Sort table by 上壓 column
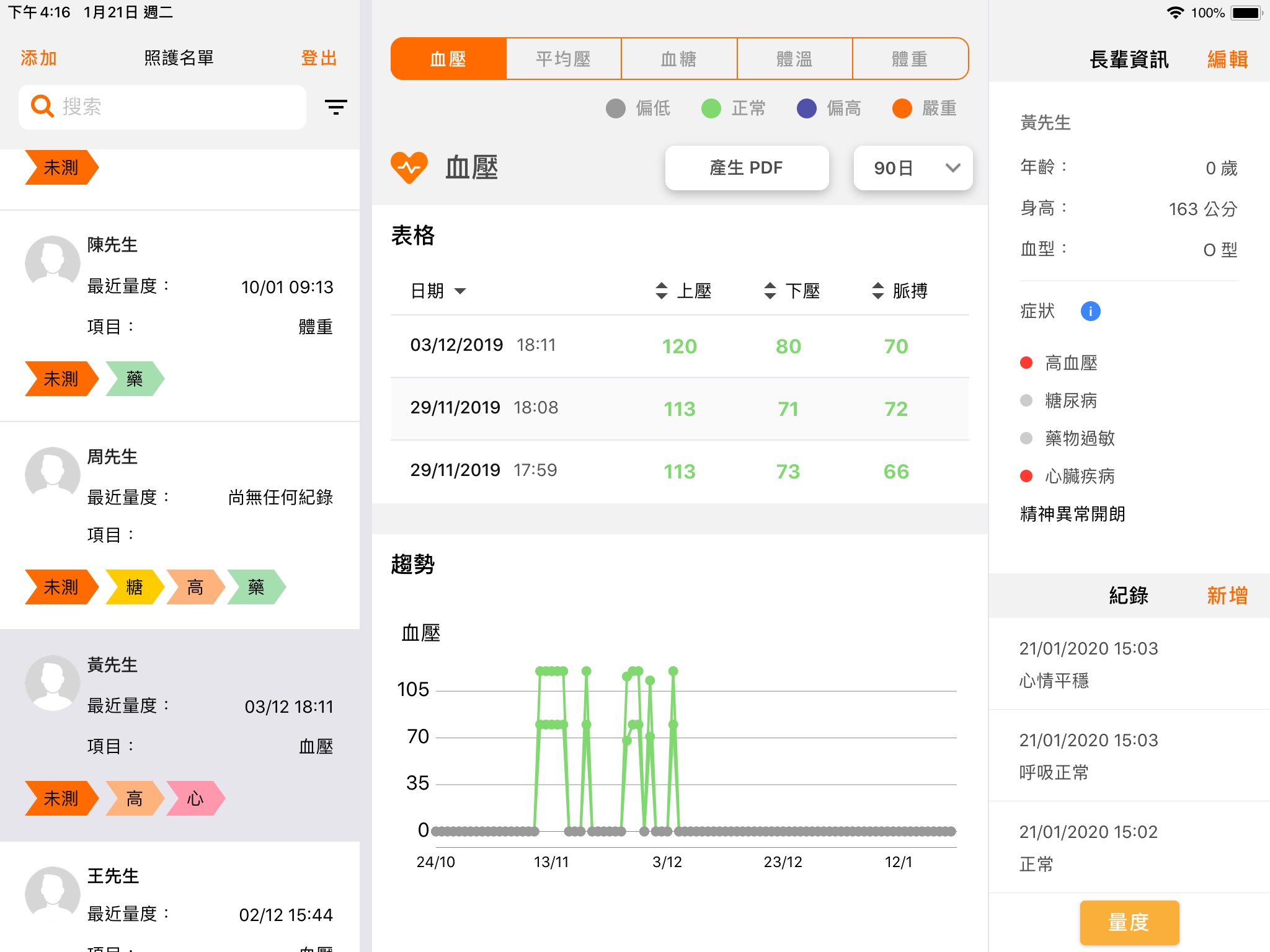Viewport: 1270px width, 952px height. coord(683,291)
